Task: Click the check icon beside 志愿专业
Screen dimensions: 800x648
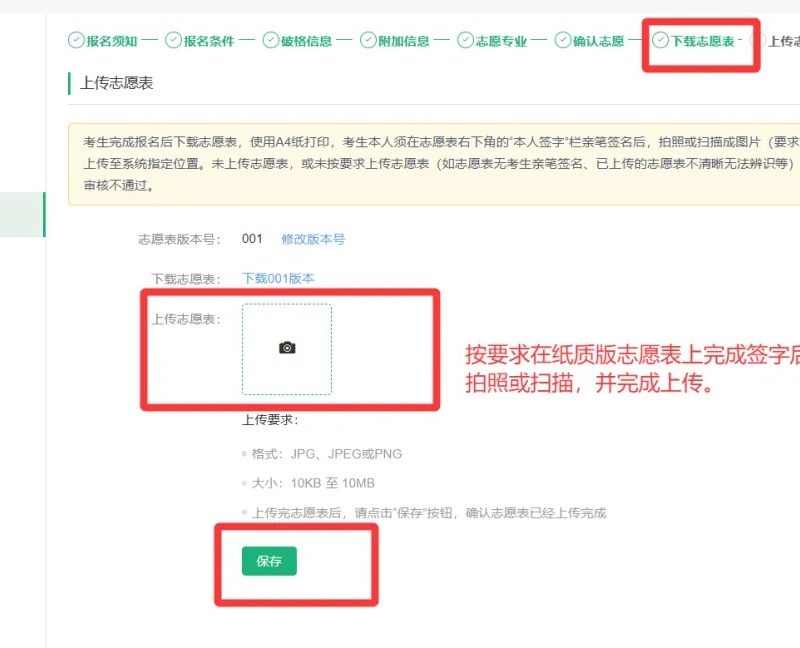Action: (x=467, y=41)
